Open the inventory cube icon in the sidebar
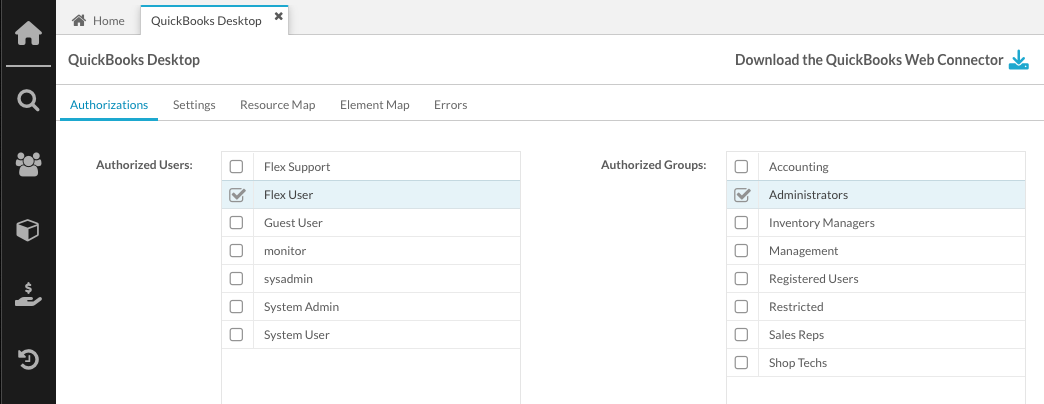 click(x=28, y=230)
